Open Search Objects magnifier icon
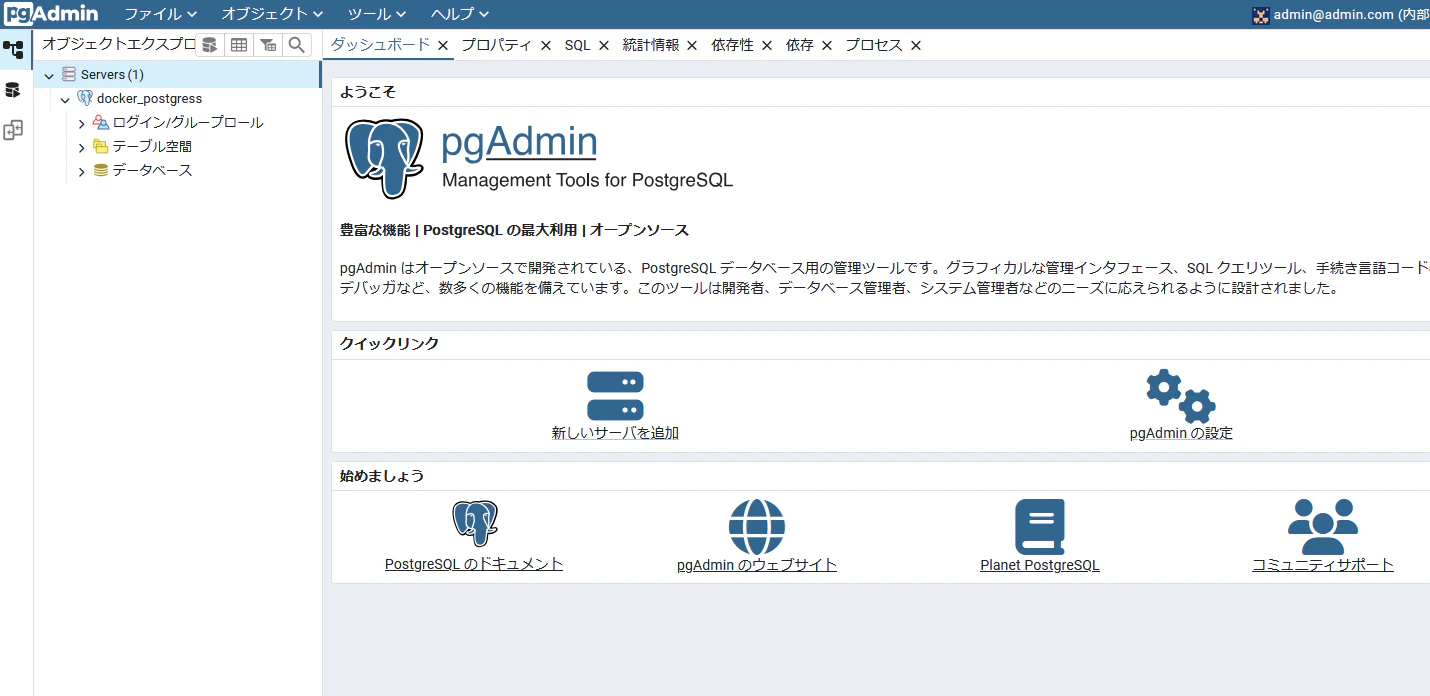 pos(296,45)
